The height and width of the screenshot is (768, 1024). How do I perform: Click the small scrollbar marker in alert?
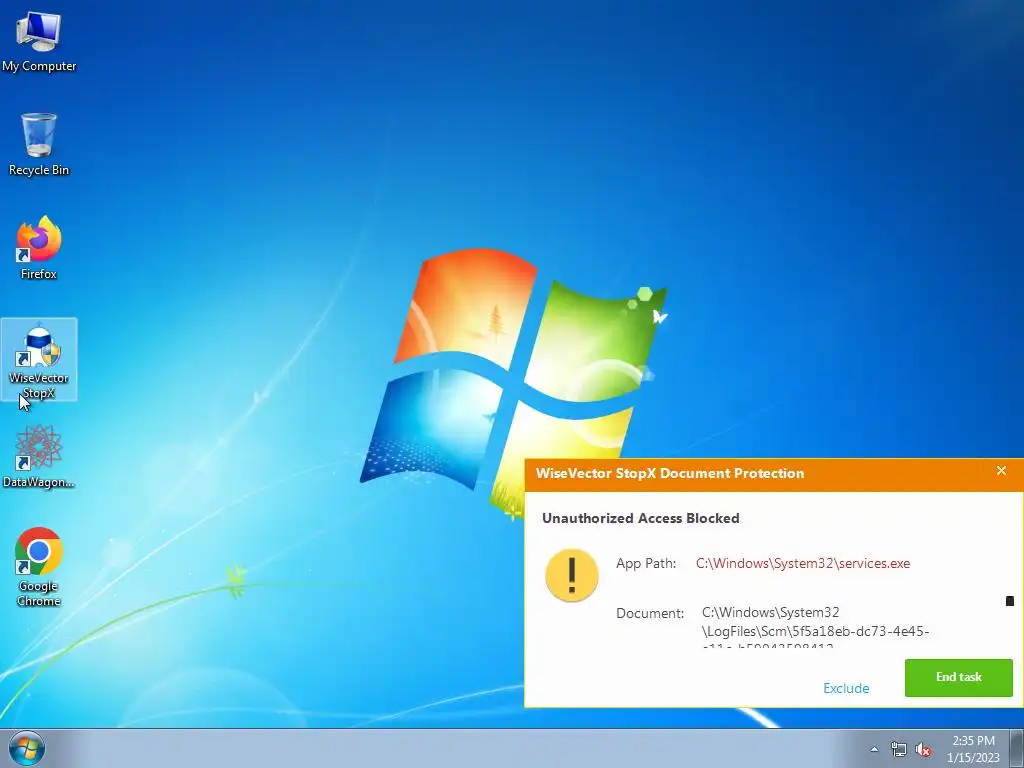(1010, 601)
